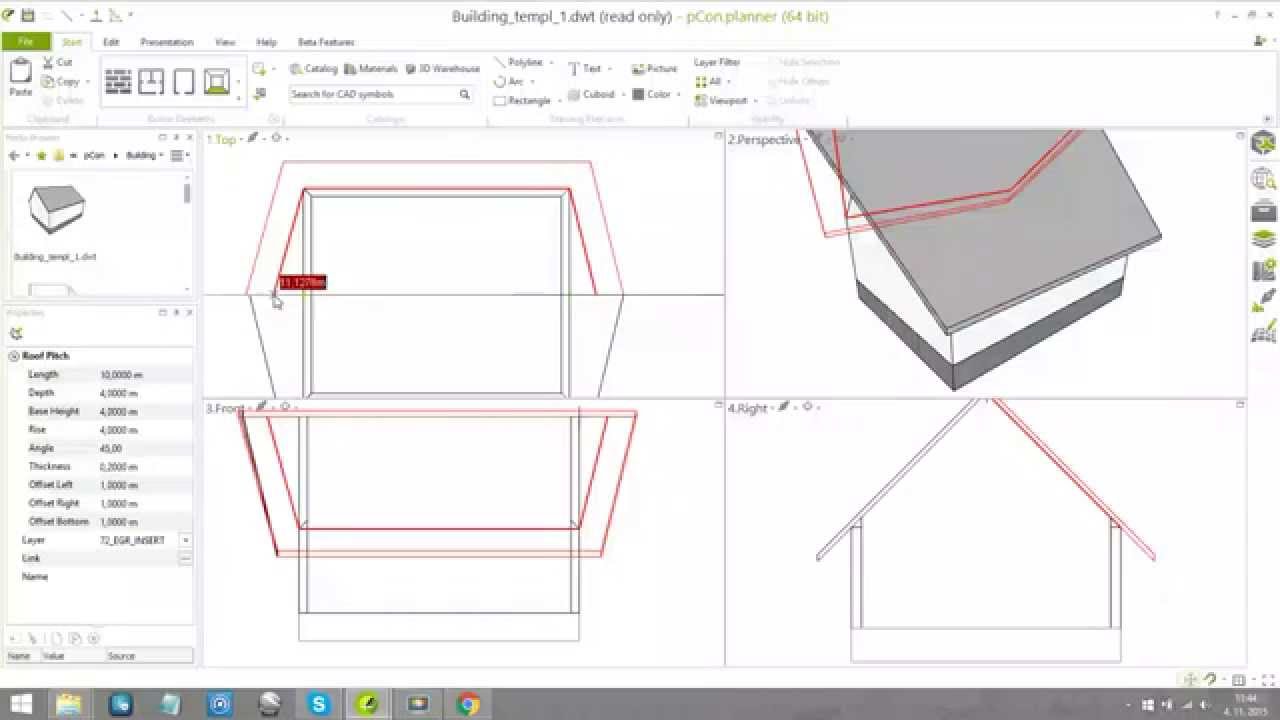Viewport: 1280px width, 720px height.
Task: Select the Arc drawing tool
Action: point(509,81)
